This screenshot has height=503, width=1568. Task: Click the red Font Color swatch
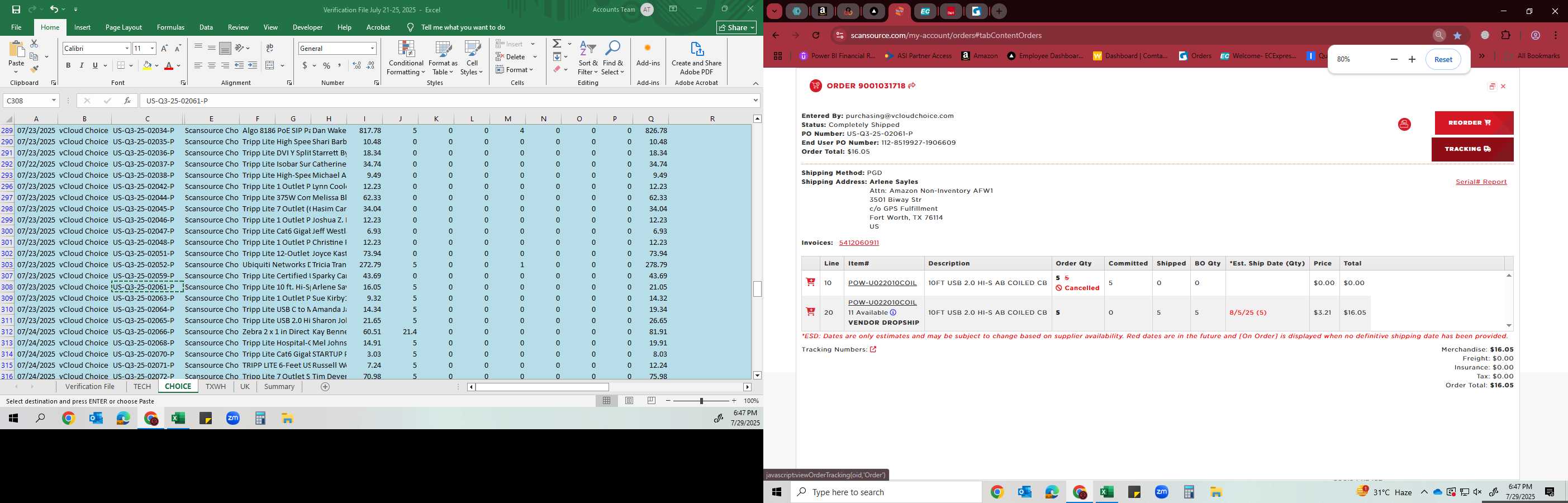pos(169,65)
